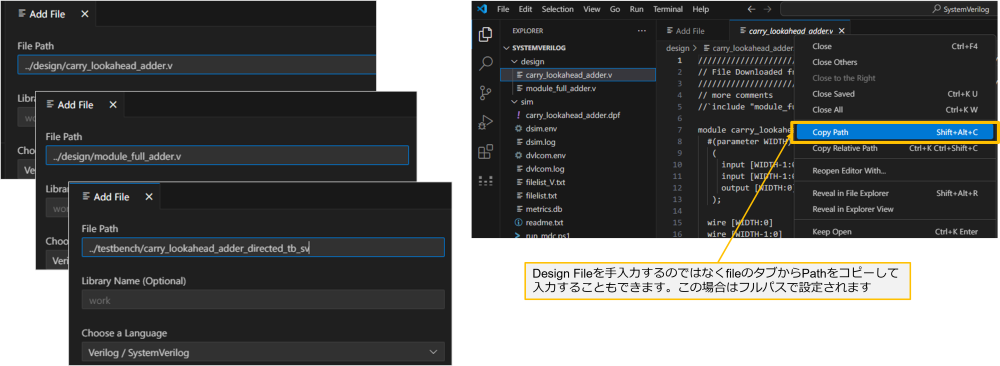The width and height of the screenshot is (1000, 366).
Task: Open the Run menu
Action: [636, 10]
